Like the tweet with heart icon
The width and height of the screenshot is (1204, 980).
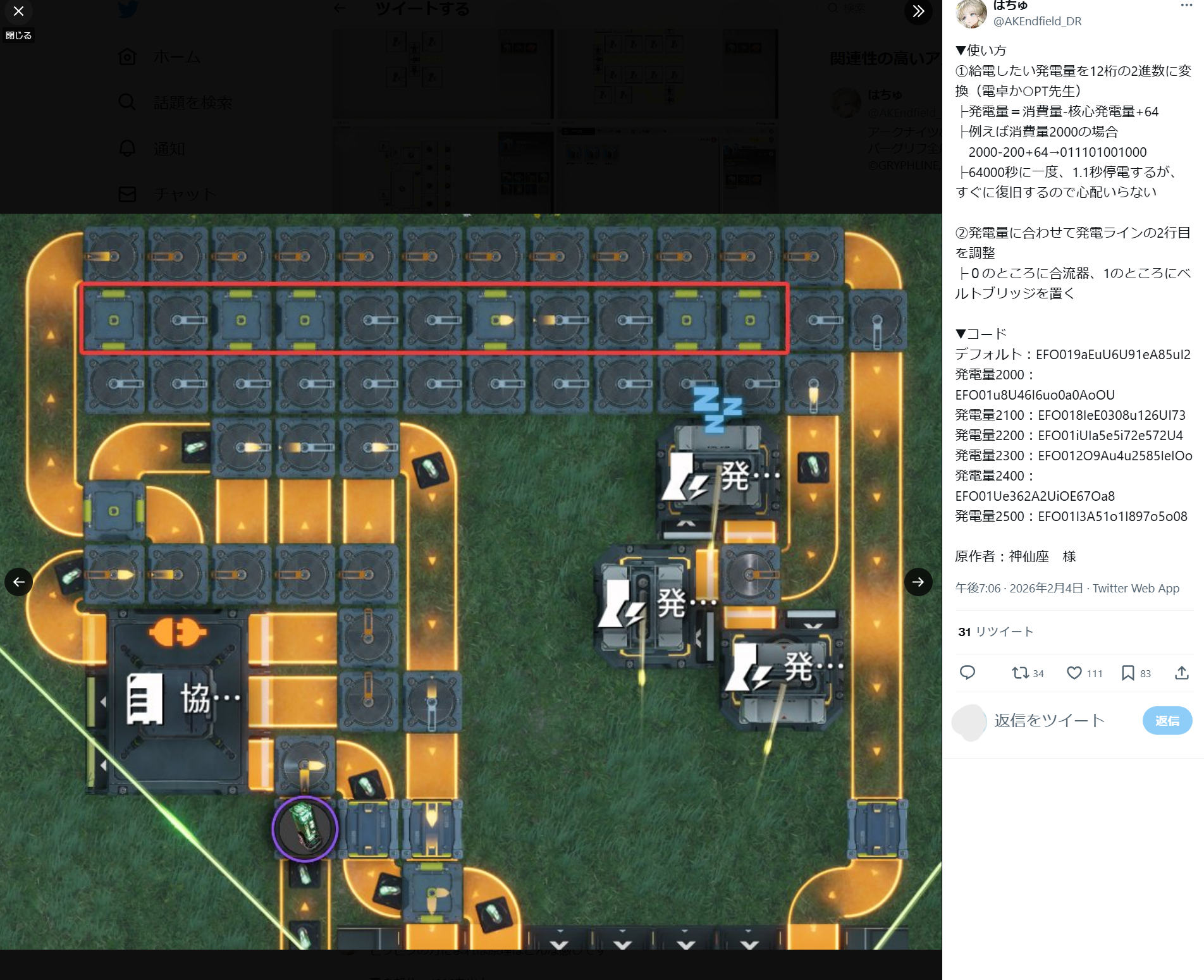pos(1074,673)
